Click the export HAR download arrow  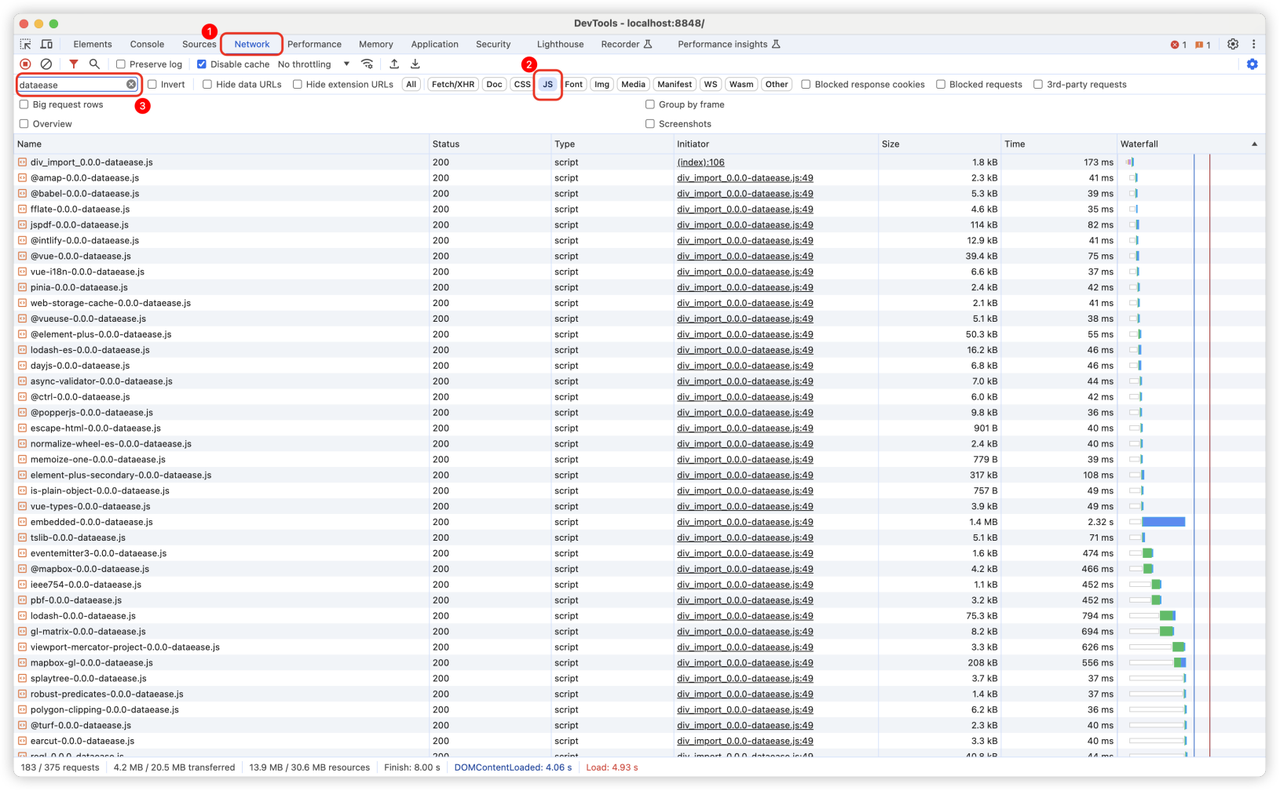(x=415, y=64)
